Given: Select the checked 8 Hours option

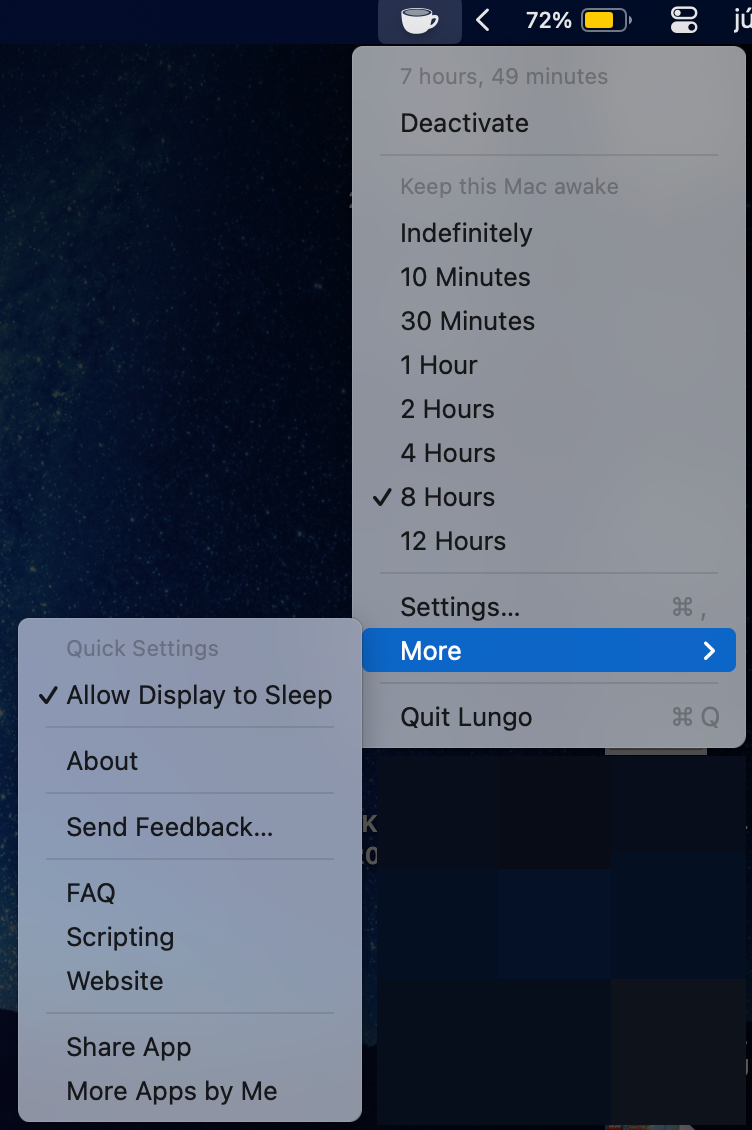Looking at the screenshot, I should coord(549,497).
